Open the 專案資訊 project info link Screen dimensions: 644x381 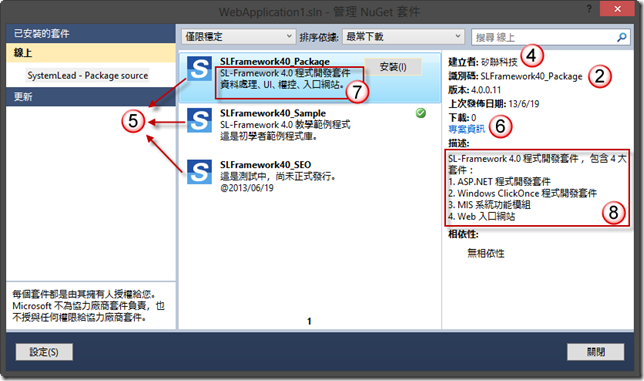[x=467, y=129]
